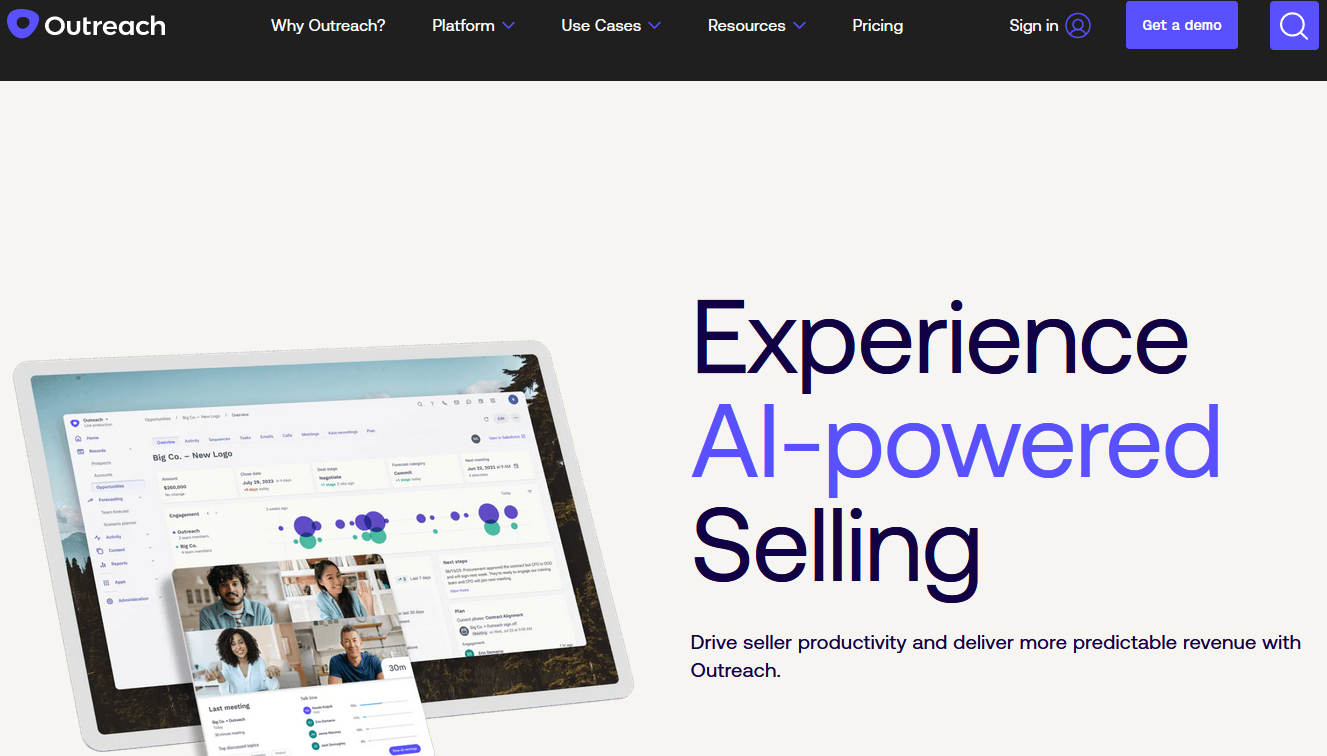Expand the Platform dropdown menu
The image size is (1327, 756).
tap(473, 26)
